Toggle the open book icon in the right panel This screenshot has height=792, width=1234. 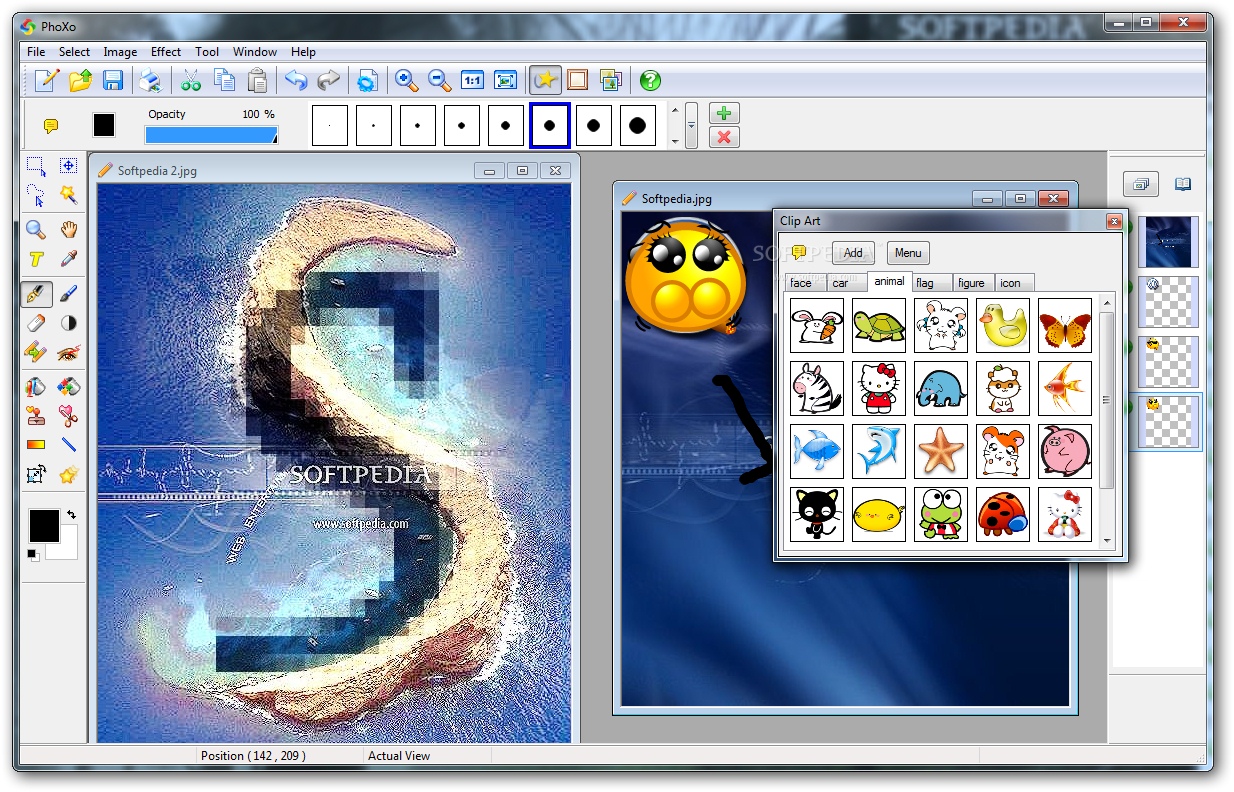click(x=1183, y=184)
